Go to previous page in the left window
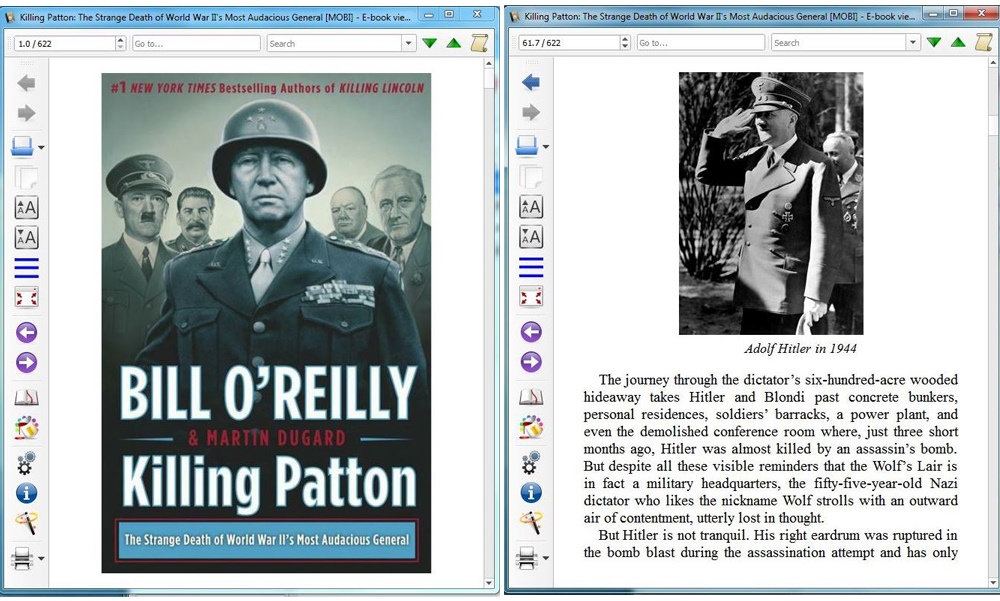 (26, 332)
